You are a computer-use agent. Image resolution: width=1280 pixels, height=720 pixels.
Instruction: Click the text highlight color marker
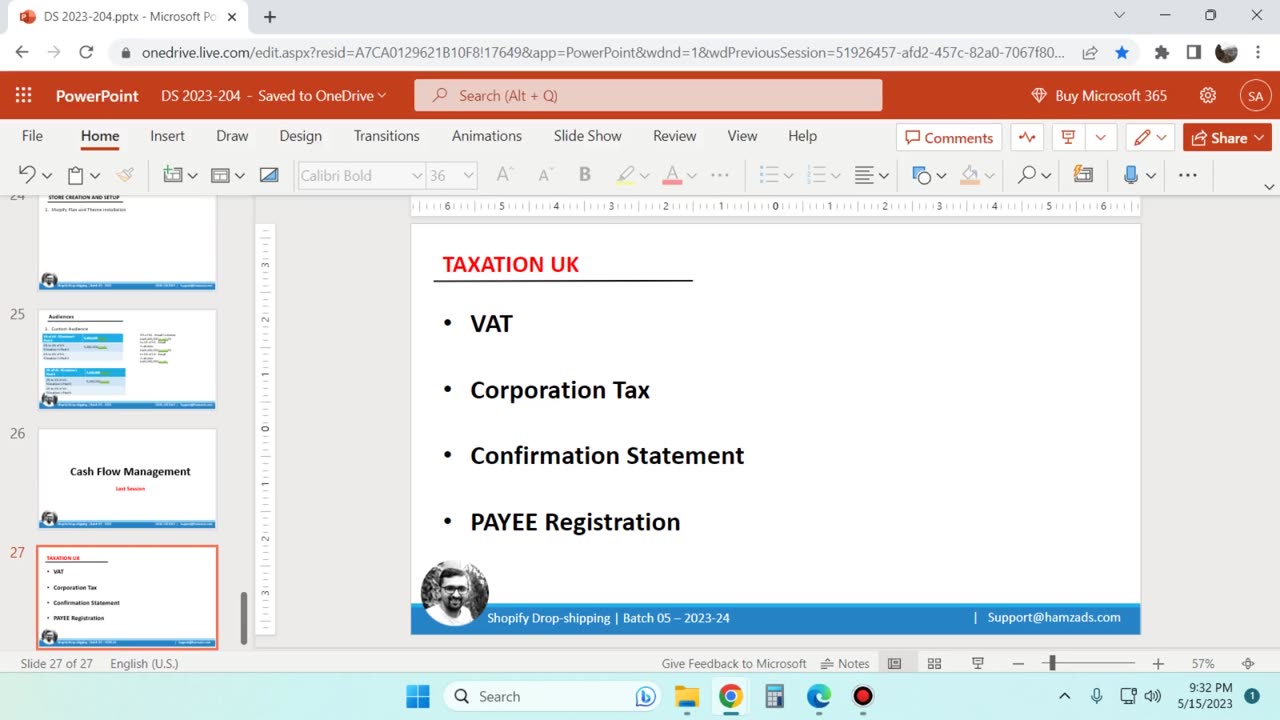click(x=626, y=175)
